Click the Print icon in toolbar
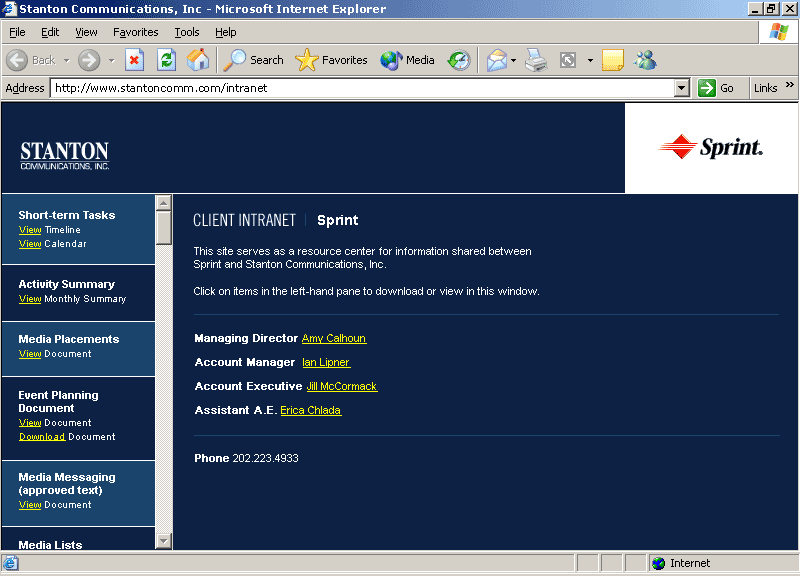Viewport: 800px width, 576px height. tap(537, 60)
